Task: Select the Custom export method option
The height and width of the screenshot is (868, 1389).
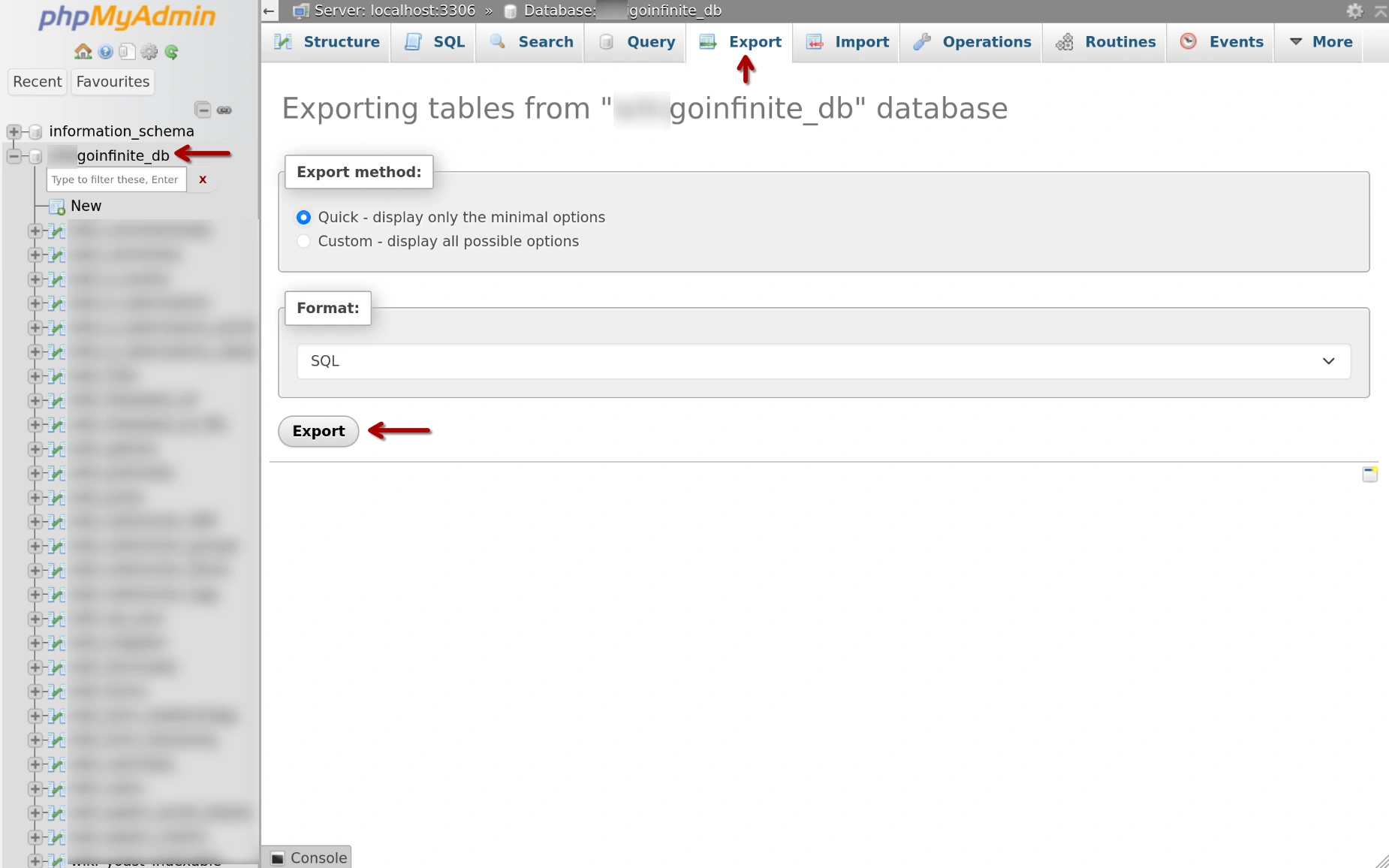Action: pyautogui.click(x=303, y=241)
